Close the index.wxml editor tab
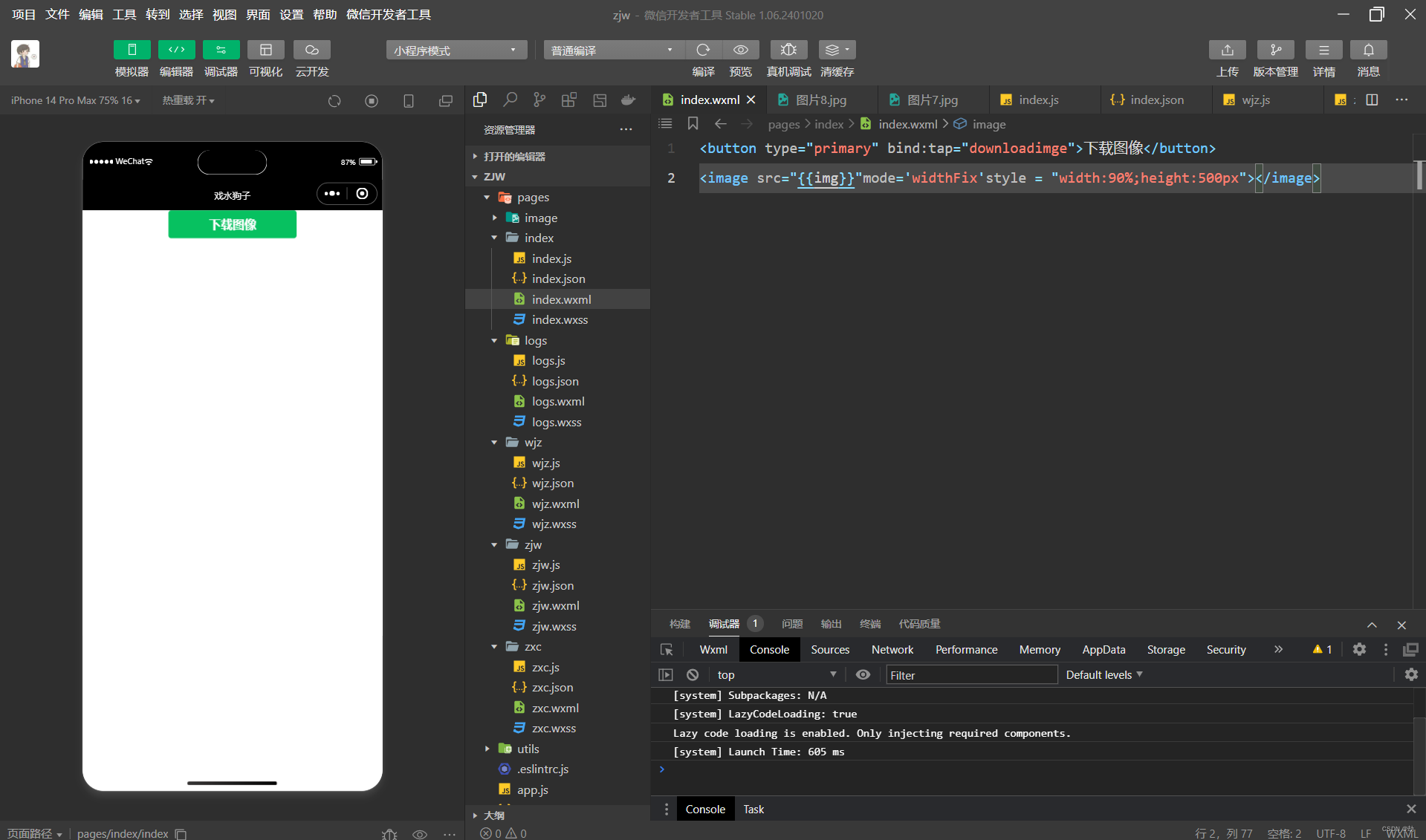This screenshot has width=1426, height=840. pos(751,100)
